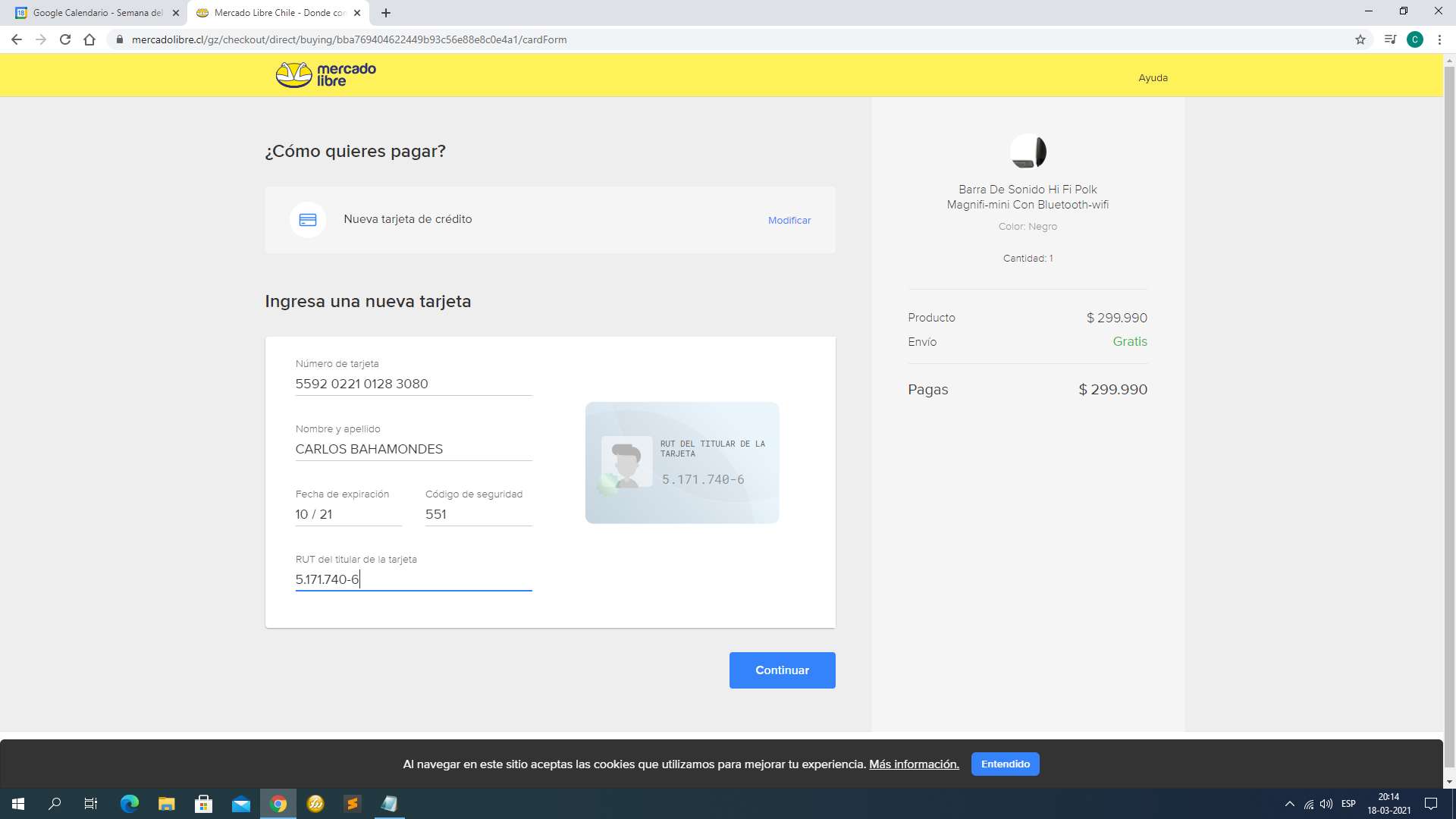1456x819 pixels.
Task: Accept cookies with Entendido button
Action: pyautogui.click(x=1005, y=764)
